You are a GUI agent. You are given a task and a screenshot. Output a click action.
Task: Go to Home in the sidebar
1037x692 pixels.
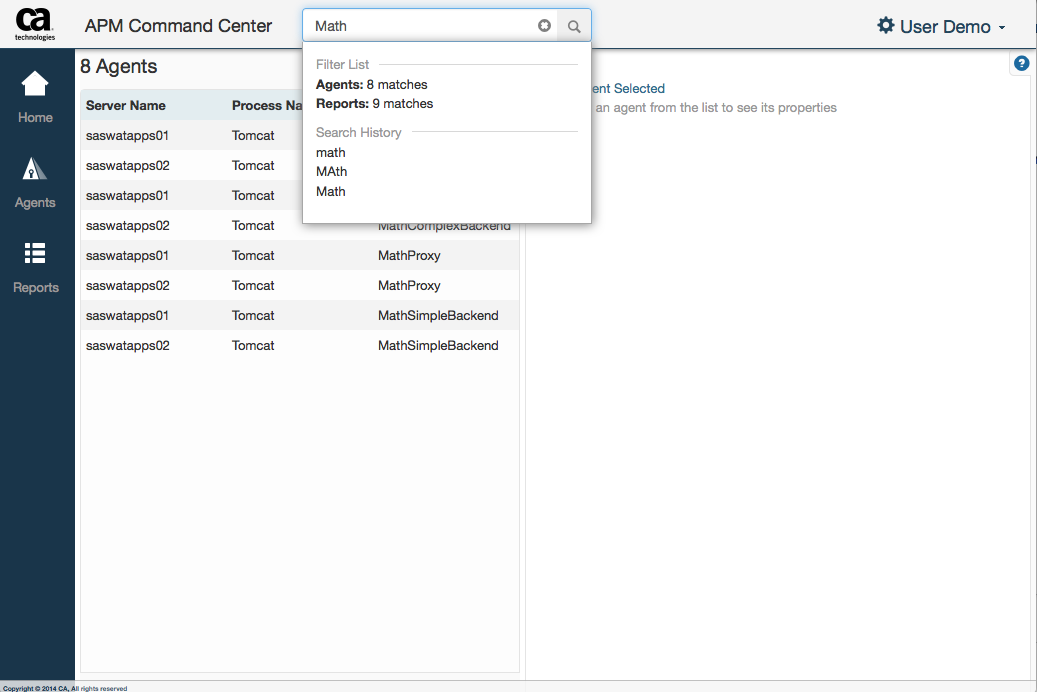click(35, 98)
